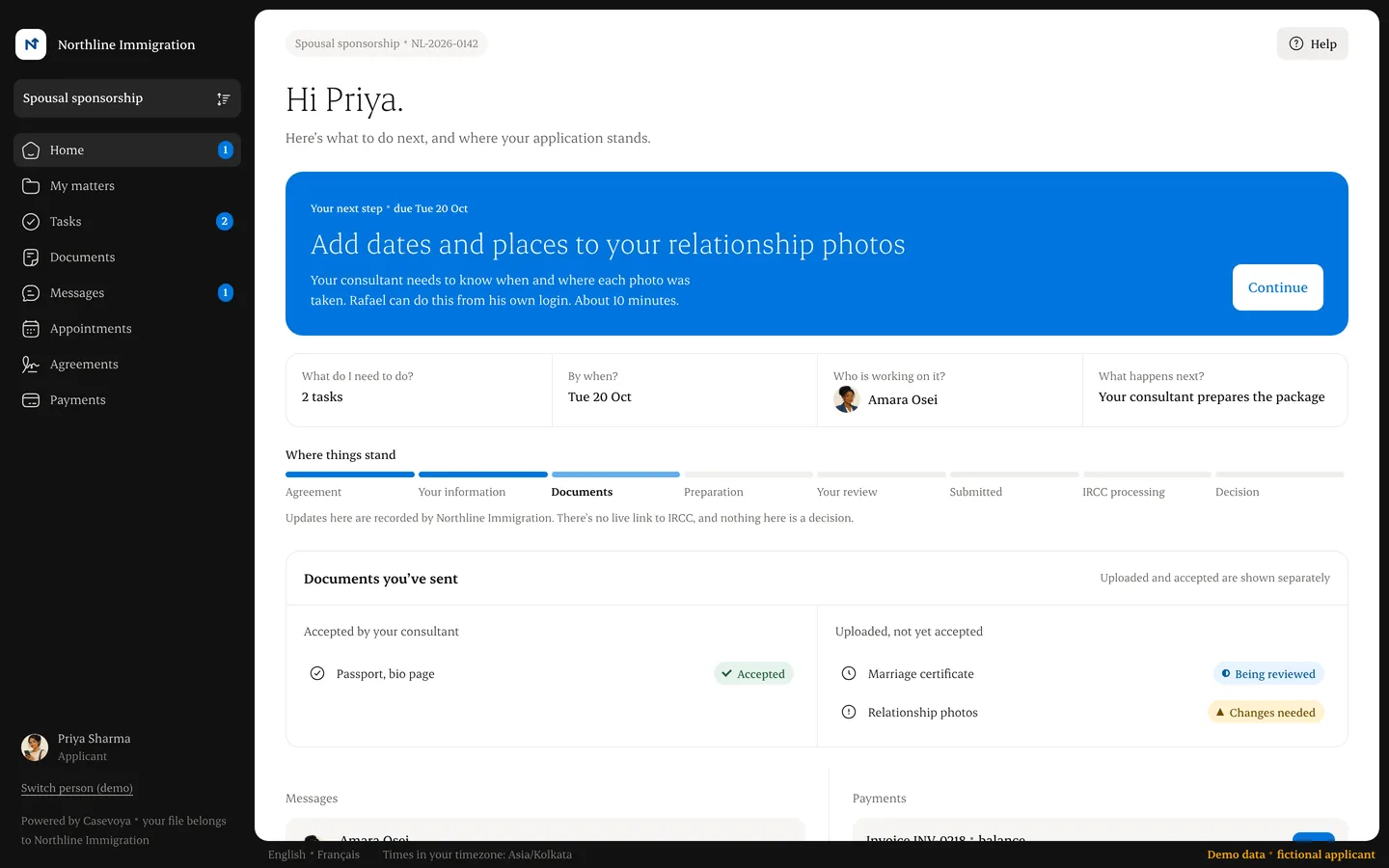Viewport: 1389px width, 868px height.
Task: Select English language link
Action: [x=286, y=854]
